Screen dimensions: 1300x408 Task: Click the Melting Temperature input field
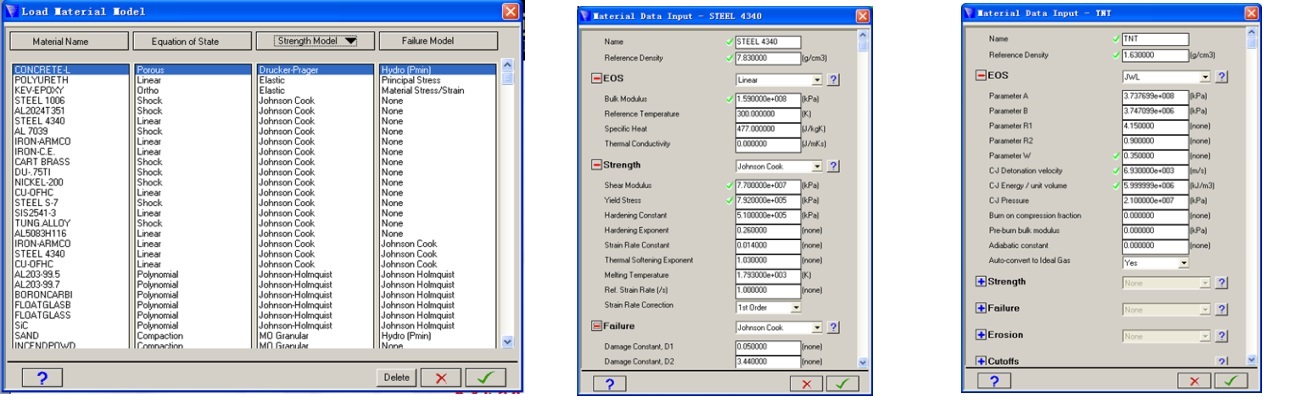tap(767, 274)
